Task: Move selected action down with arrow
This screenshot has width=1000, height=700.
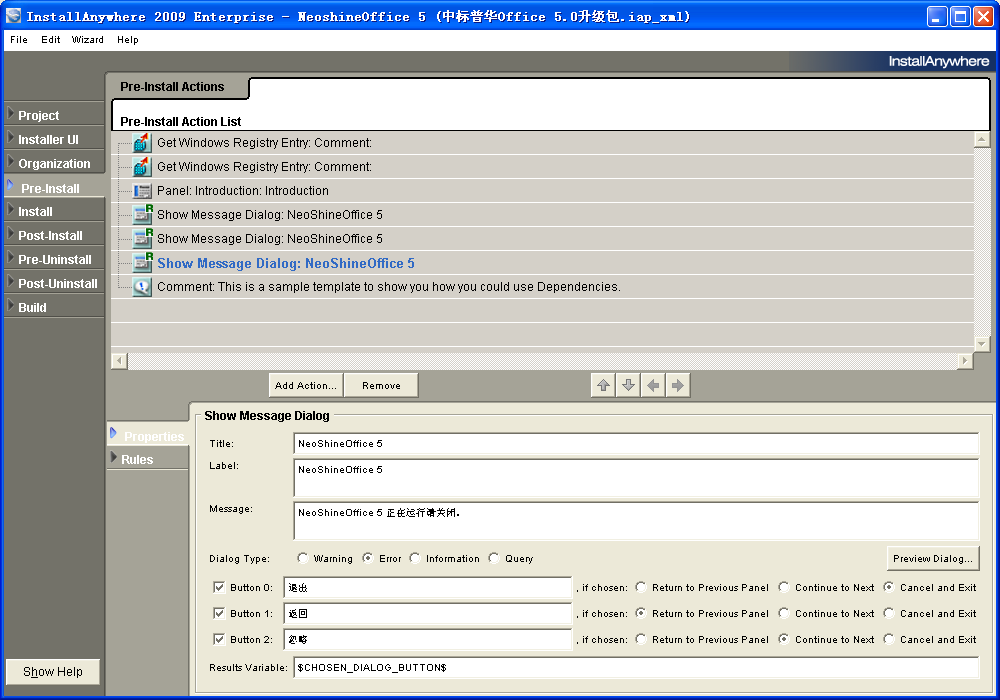Action: tap(628, 385)
